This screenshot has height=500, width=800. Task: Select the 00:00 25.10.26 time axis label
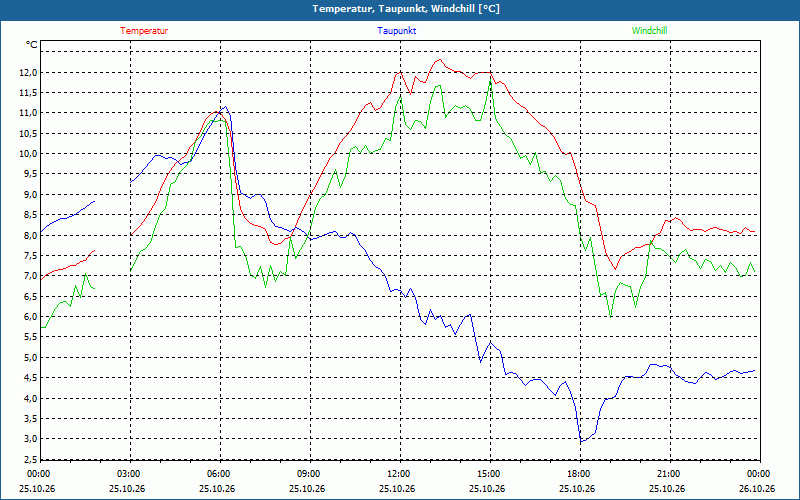pos(37,481)
